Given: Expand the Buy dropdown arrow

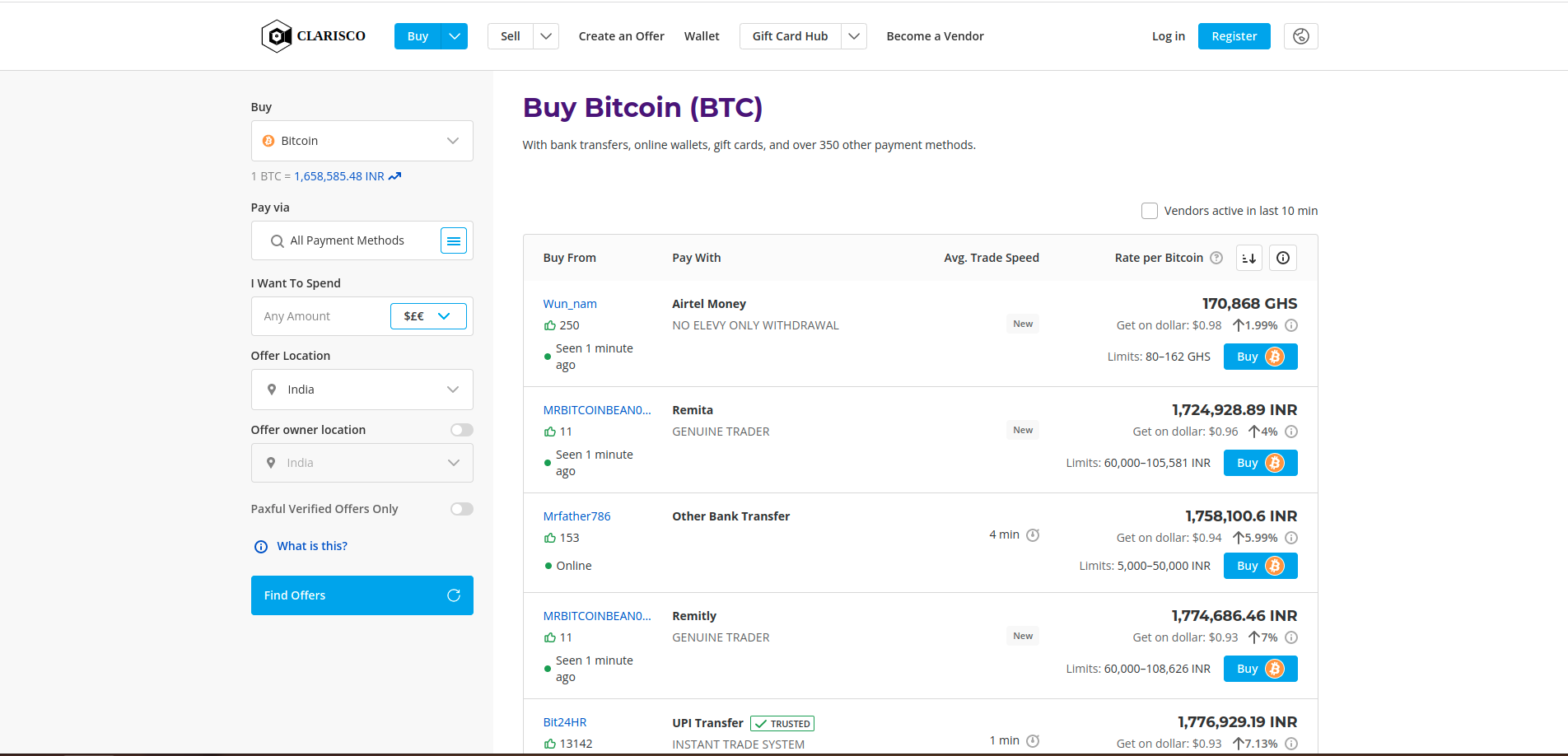Looking at the screenshot, I should tap(455, 36).
